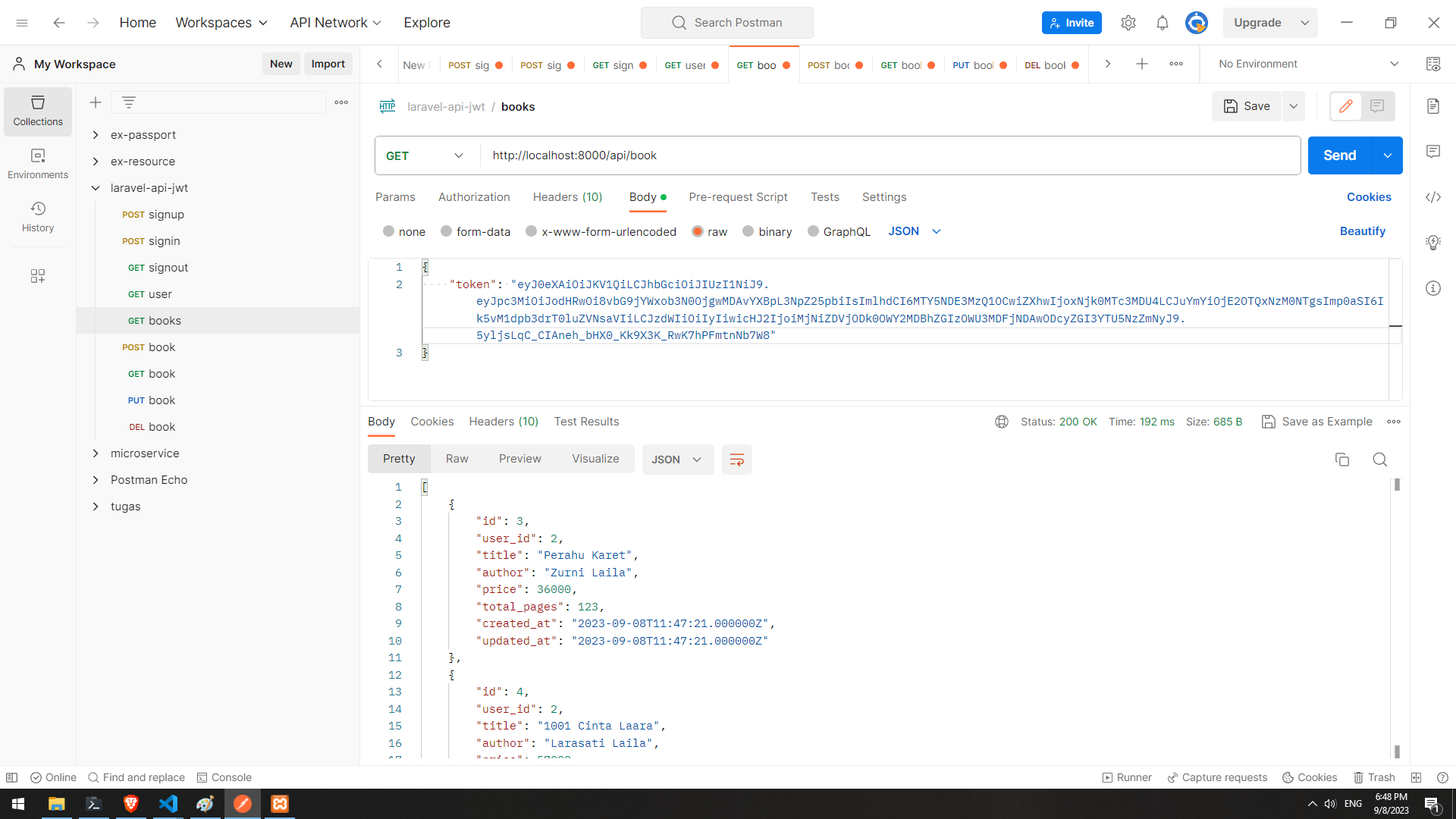Image resolution: width=1456 pixels, height=819 pixels.
Task: Choose the binary body type
Action: [x=748, y=231]
